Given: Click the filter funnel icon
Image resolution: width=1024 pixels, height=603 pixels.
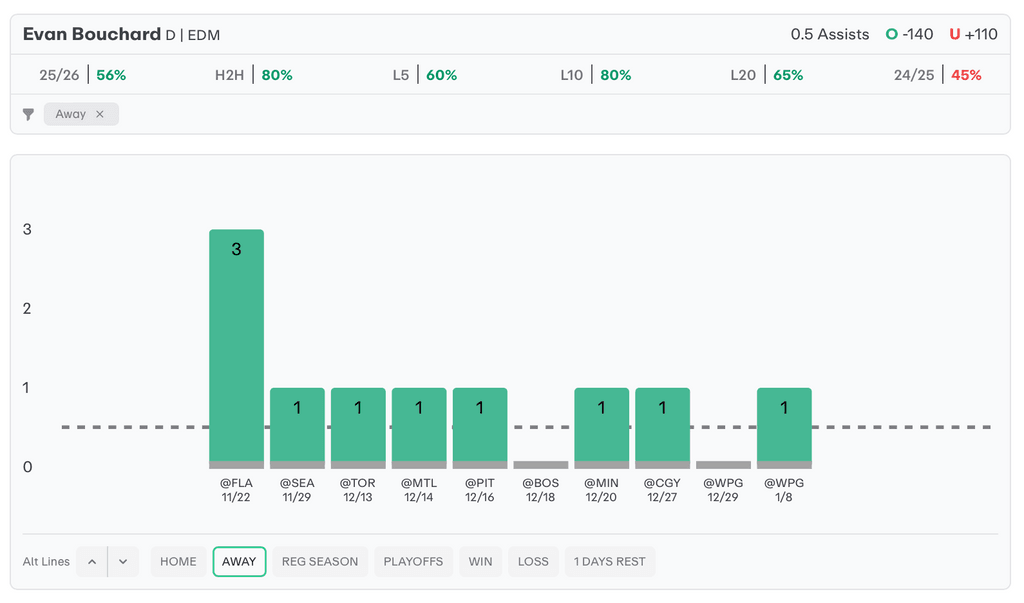Looking at the screenshot, I should (x=28, y=114).
